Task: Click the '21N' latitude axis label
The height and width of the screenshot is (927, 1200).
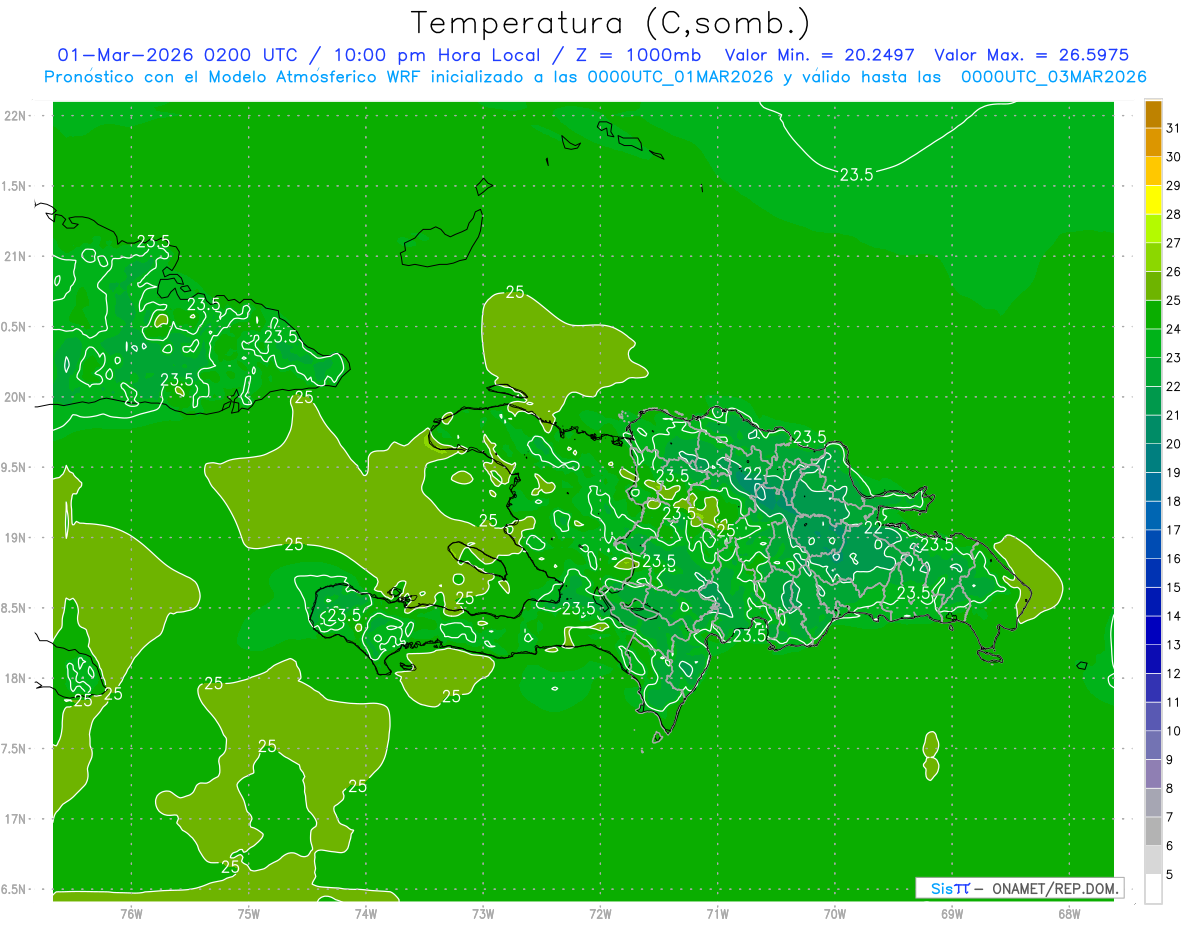Action: click(x=15, y=256)
